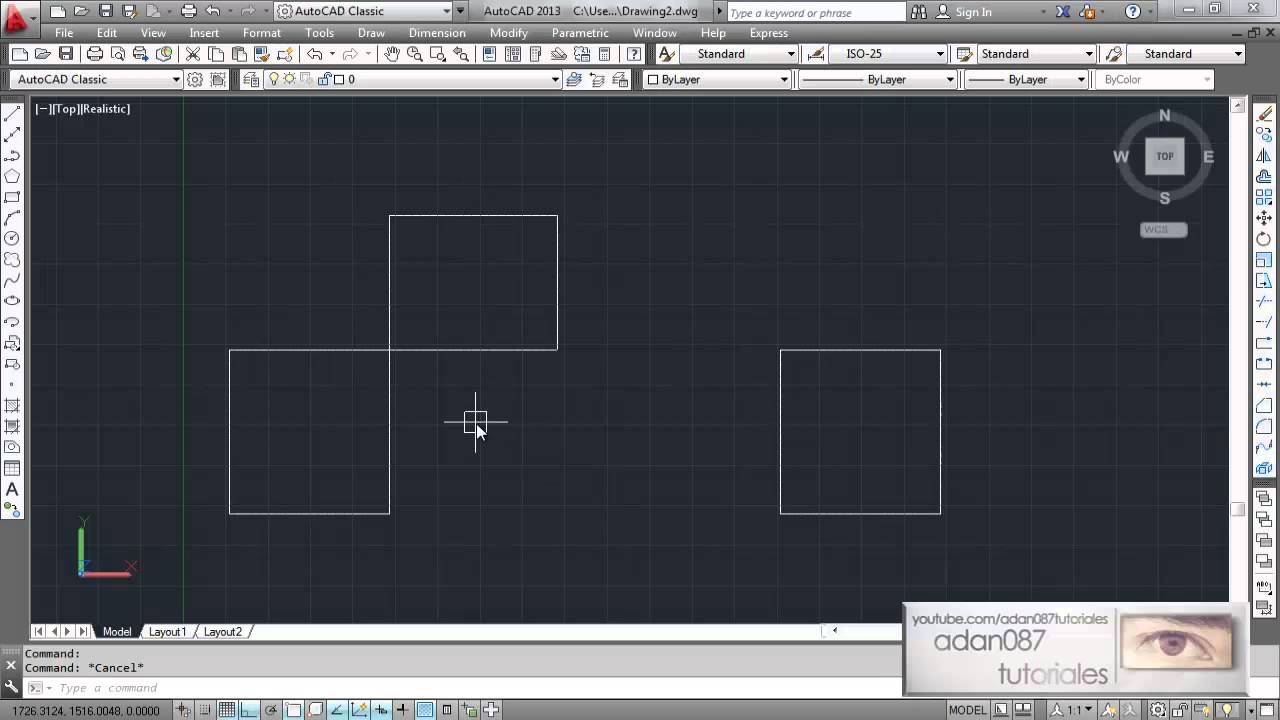This screenshot has height=720, width=1280.
Task: Switch to the Layout2 tab
Action: click(x=222, y=632)
